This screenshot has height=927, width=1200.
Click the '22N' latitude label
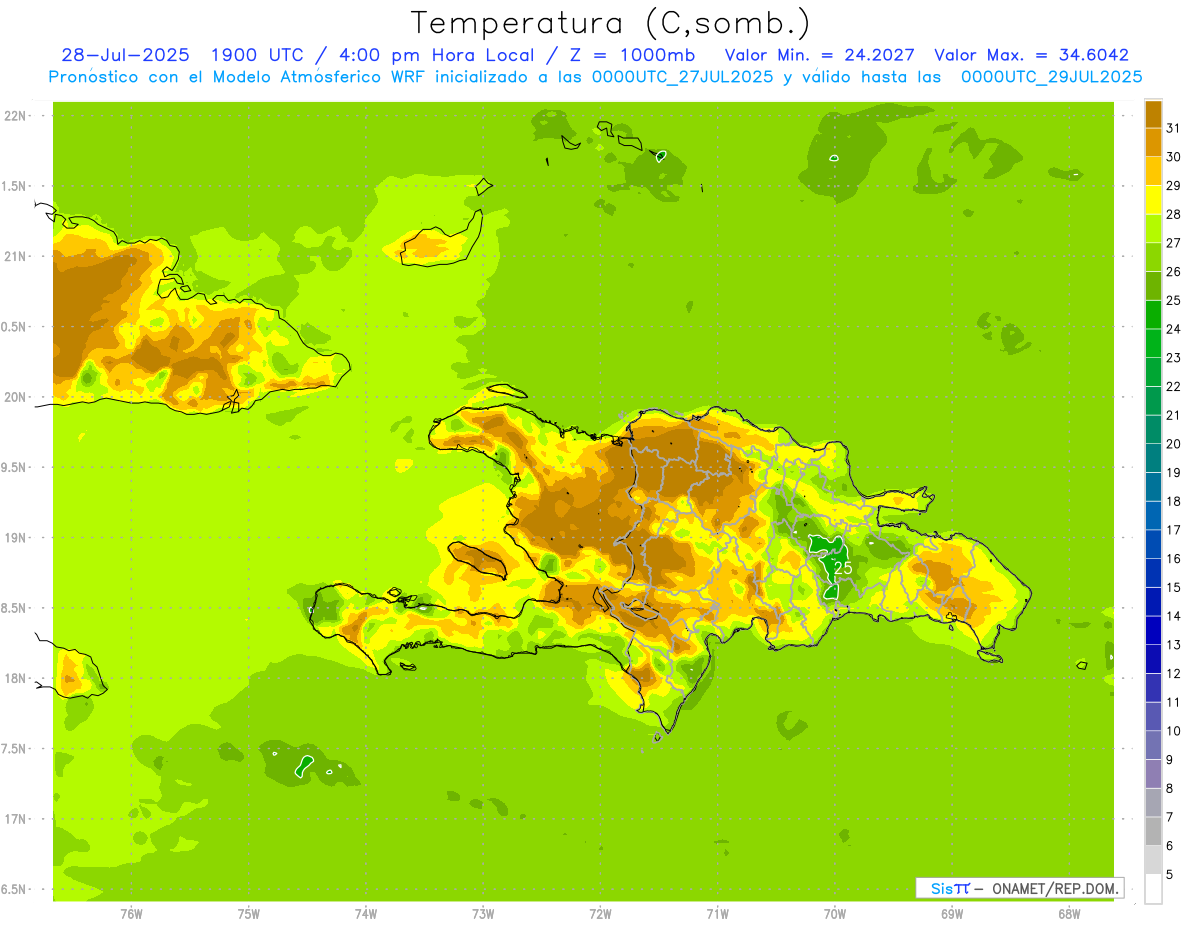click(x=16, y=116)
